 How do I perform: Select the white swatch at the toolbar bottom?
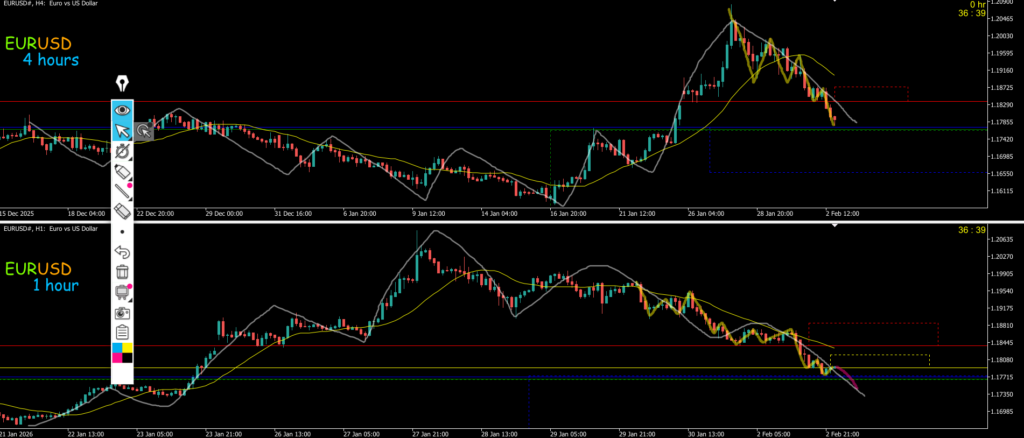click(122, 373)
